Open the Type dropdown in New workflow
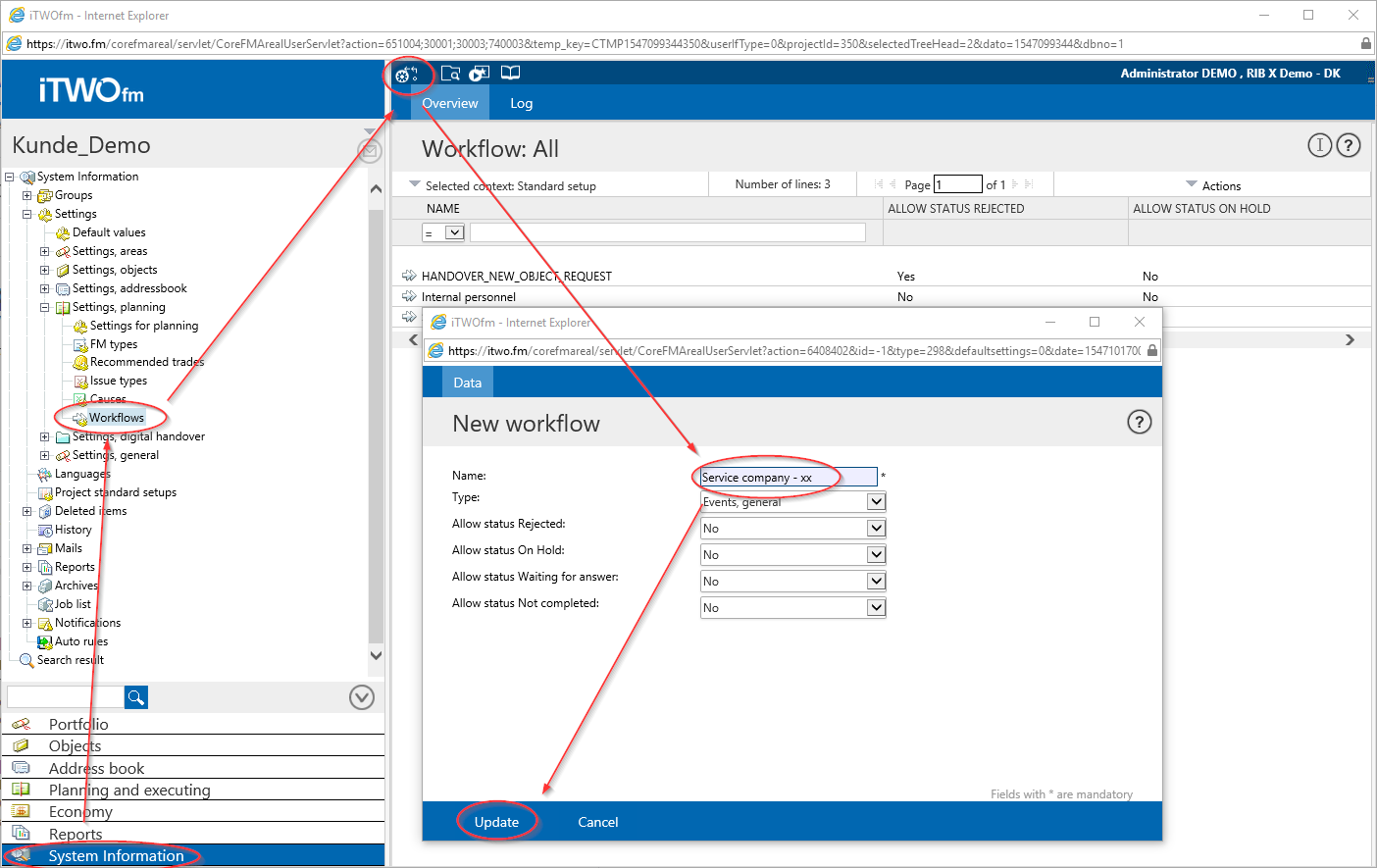 pyautogui.click(x=876, y=502)
